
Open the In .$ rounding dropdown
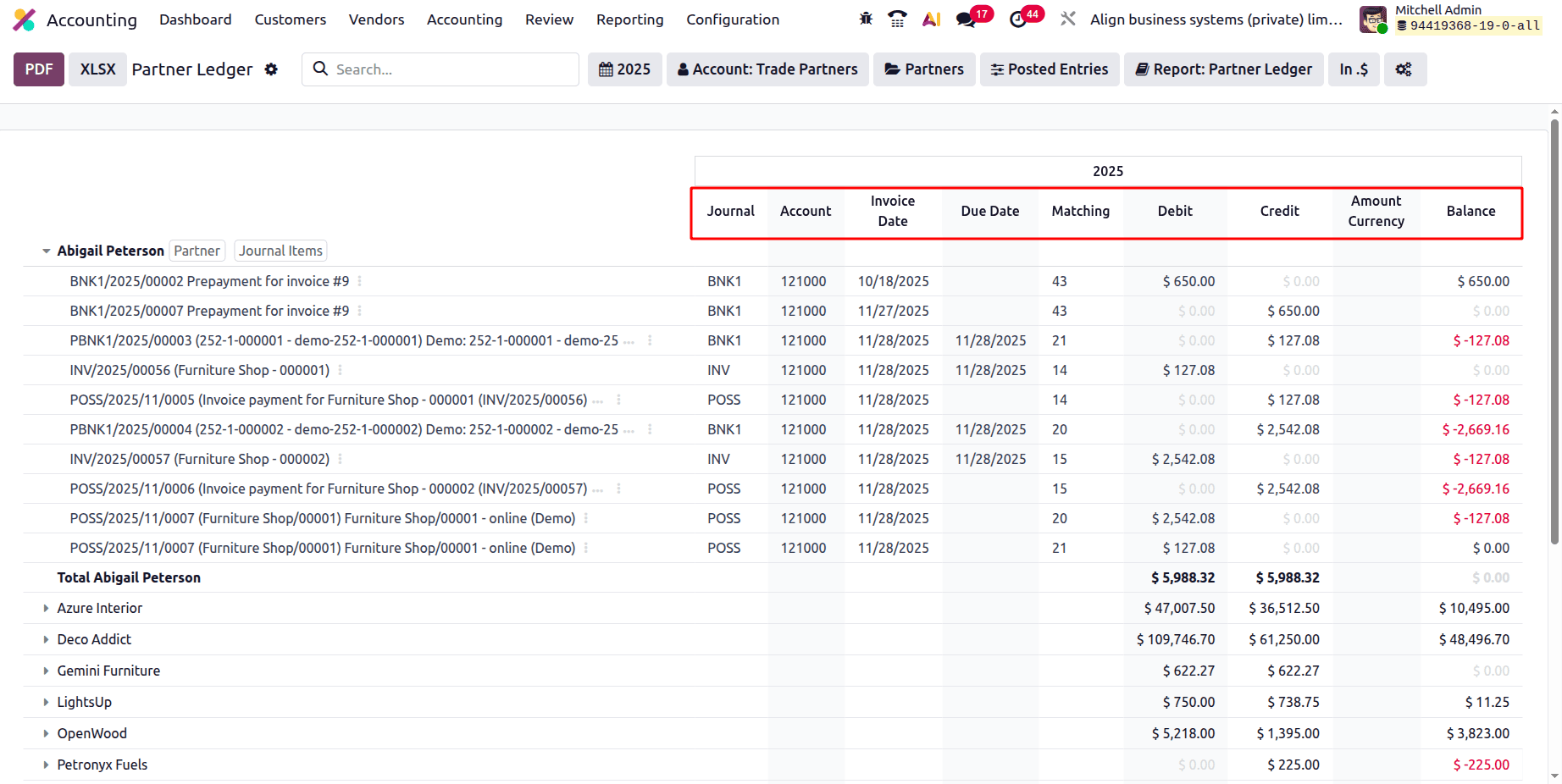point(1354,69)
